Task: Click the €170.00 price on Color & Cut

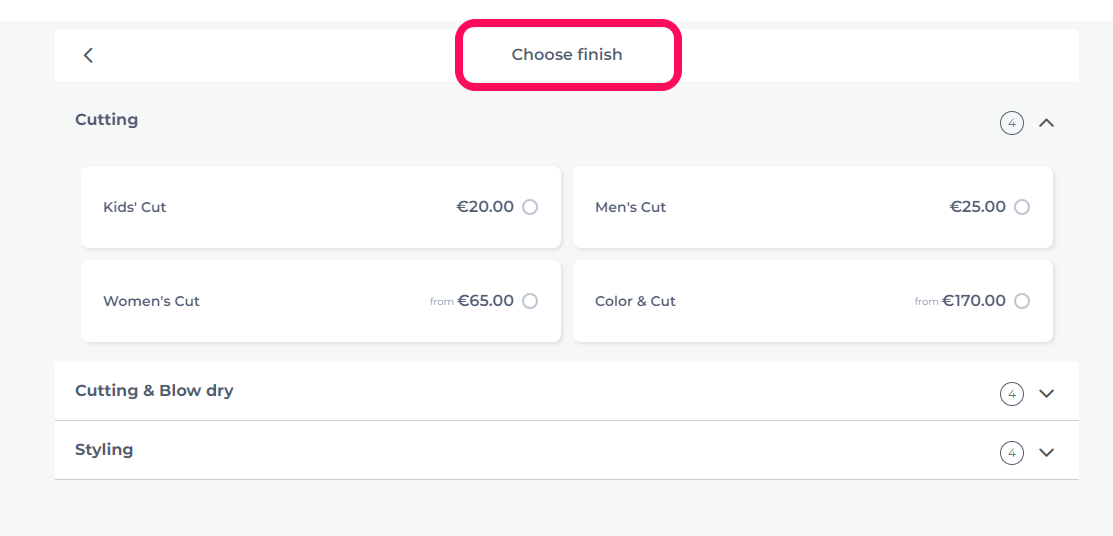Action: (974, 301)
